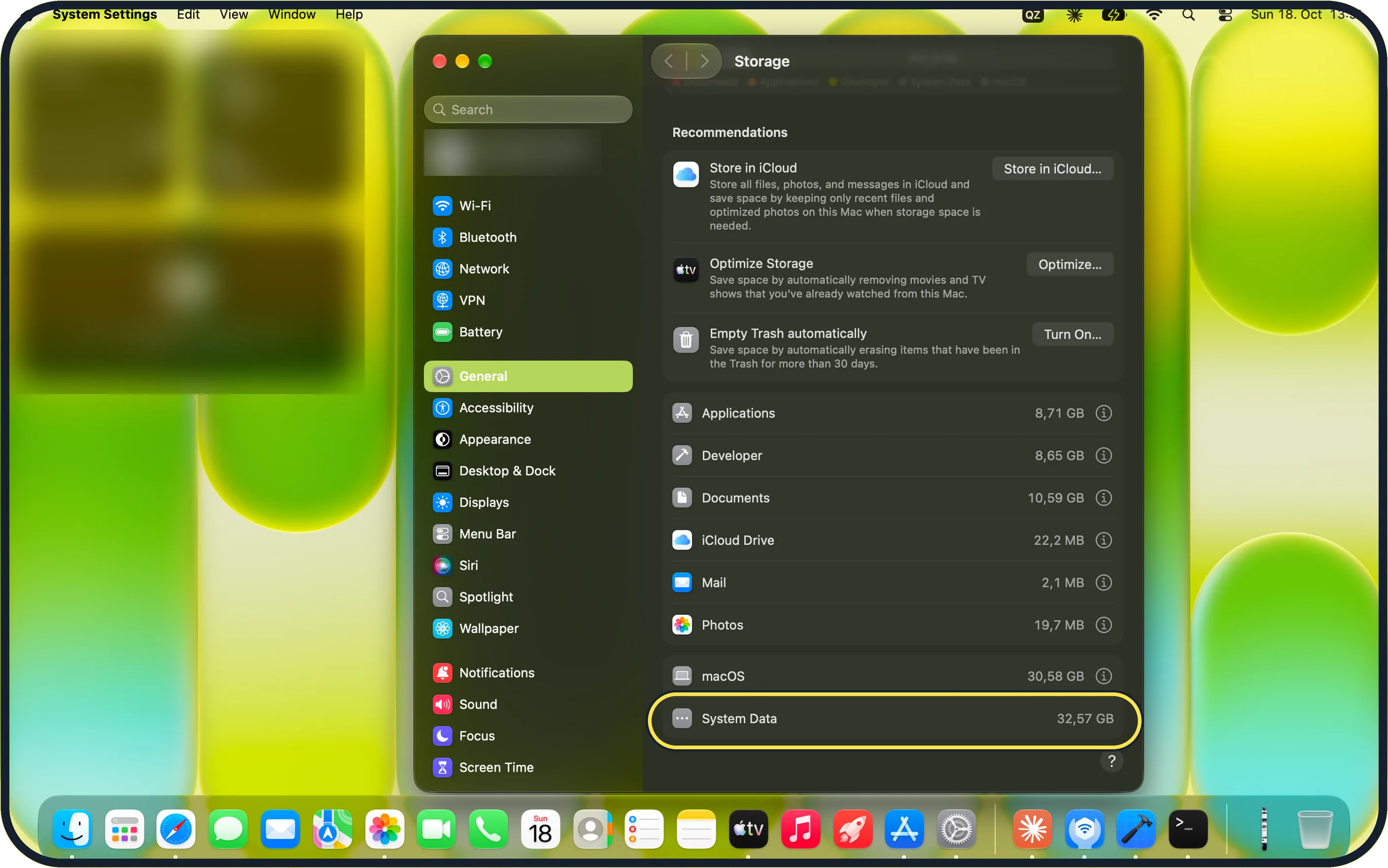Screen dimensions: 1388x868
Task: Select Battery in the sidebar
Action: pyautogui.click(x=528, y=332)
